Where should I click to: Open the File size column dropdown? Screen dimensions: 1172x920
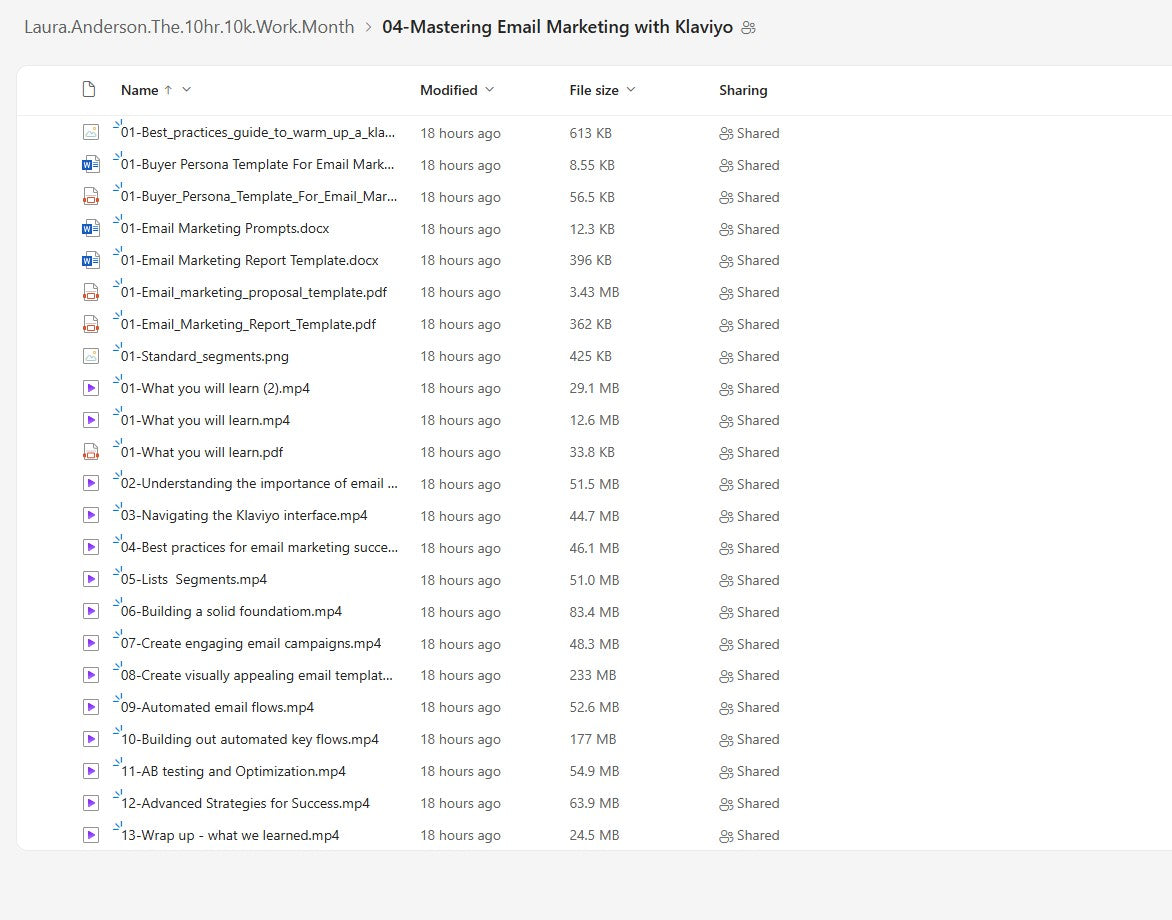(631, 90)
